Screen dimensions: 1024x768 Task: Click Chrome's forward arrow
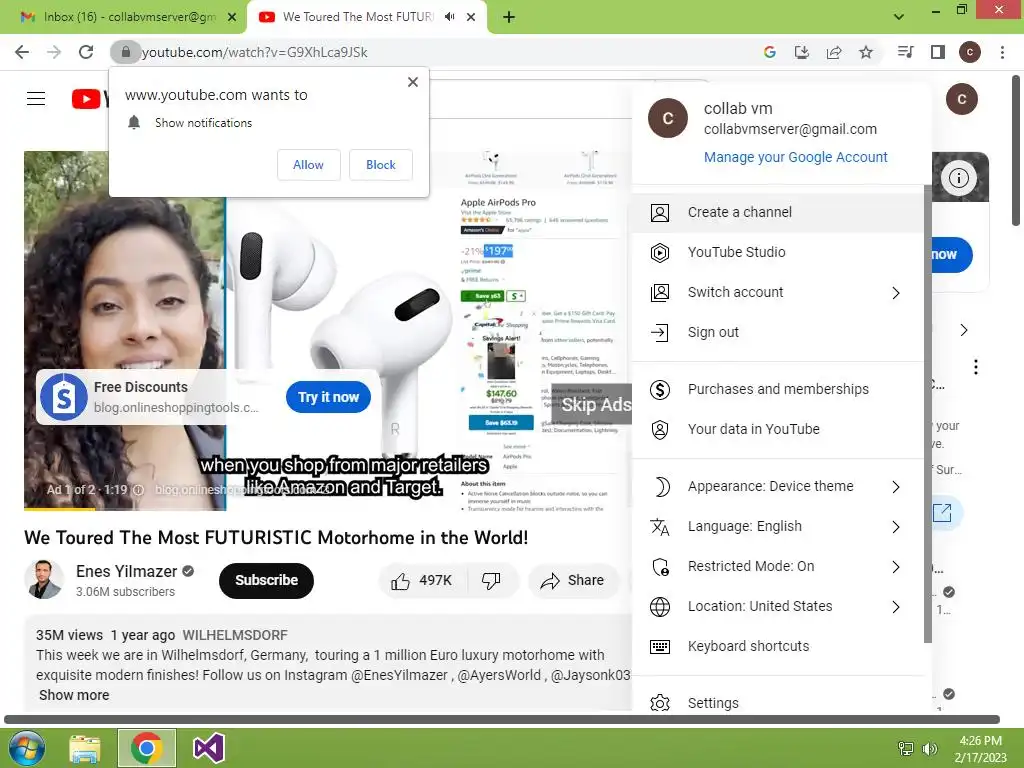coord(54,52)
